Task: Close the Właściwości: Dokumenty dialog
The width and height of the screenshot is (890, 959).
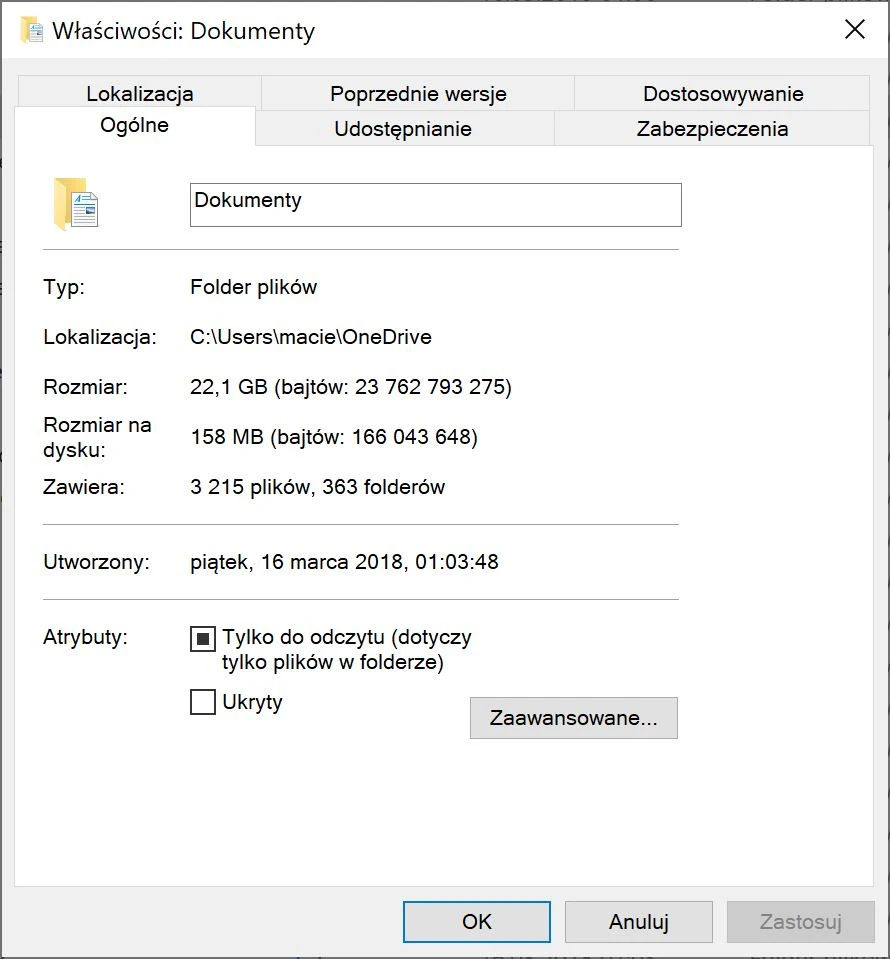Action: [855, 29]
